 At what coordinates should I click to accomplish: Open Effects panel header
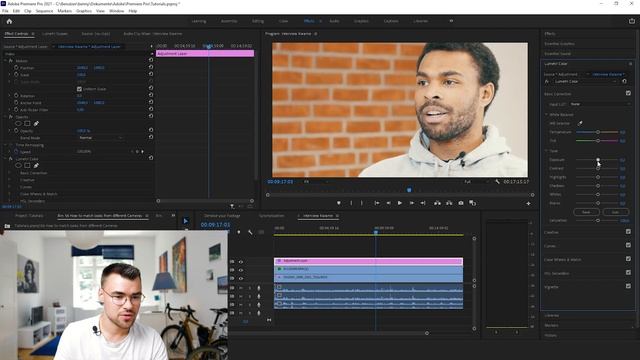click(x=549, y=33)
